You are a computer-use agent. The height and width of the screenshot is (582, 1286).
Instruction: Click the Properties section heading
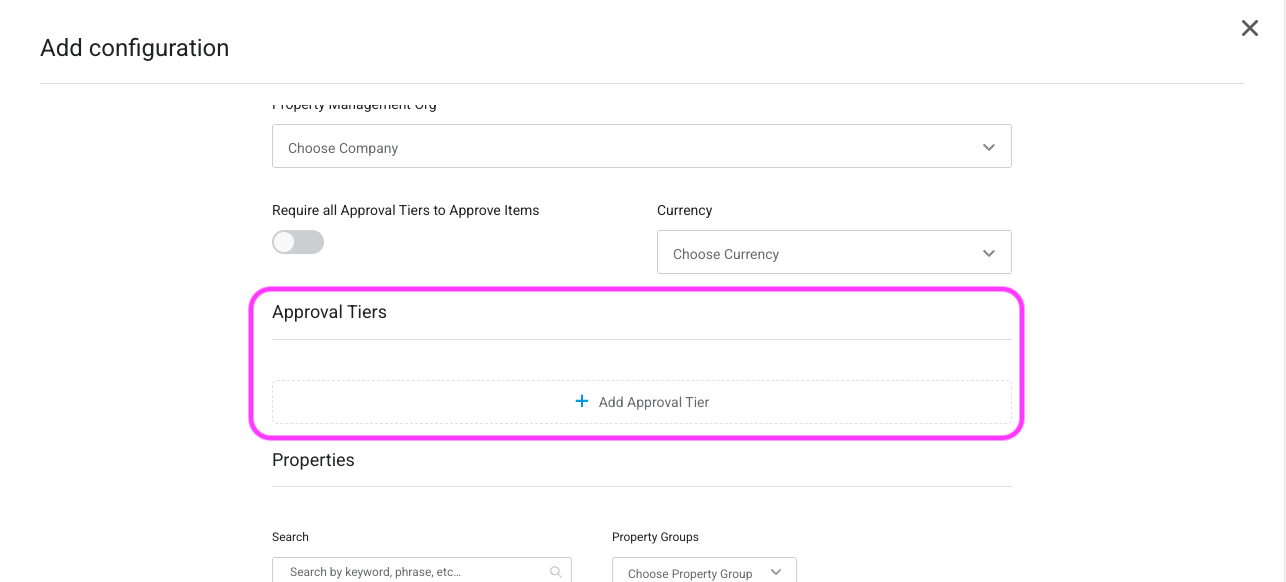pyautogui.click(x=313, y=460)
